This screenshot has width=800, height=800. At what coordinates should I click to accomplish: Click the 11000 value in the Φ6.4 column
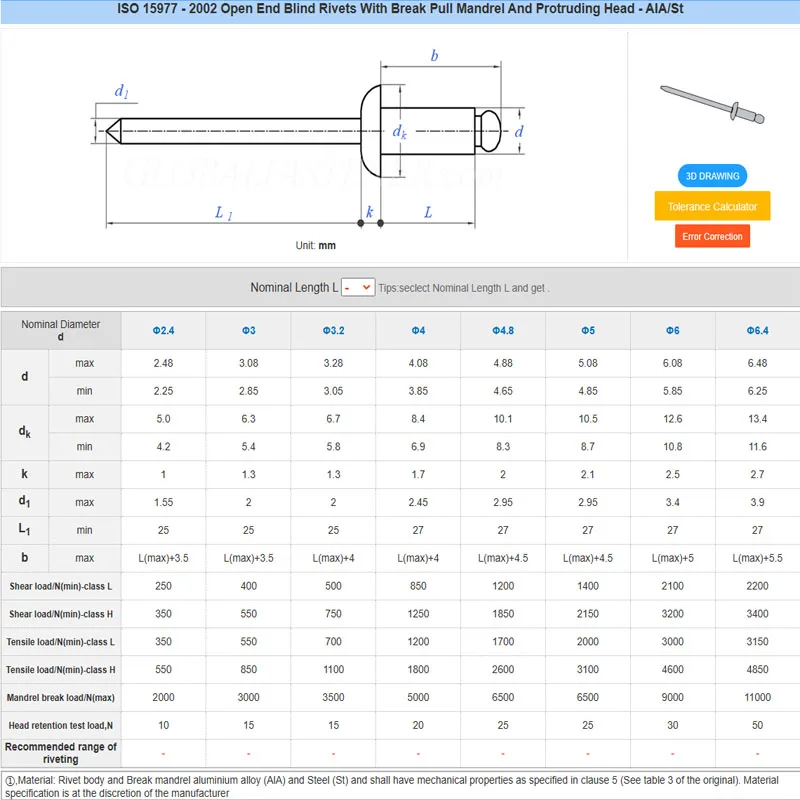click(x=757, y=698)
